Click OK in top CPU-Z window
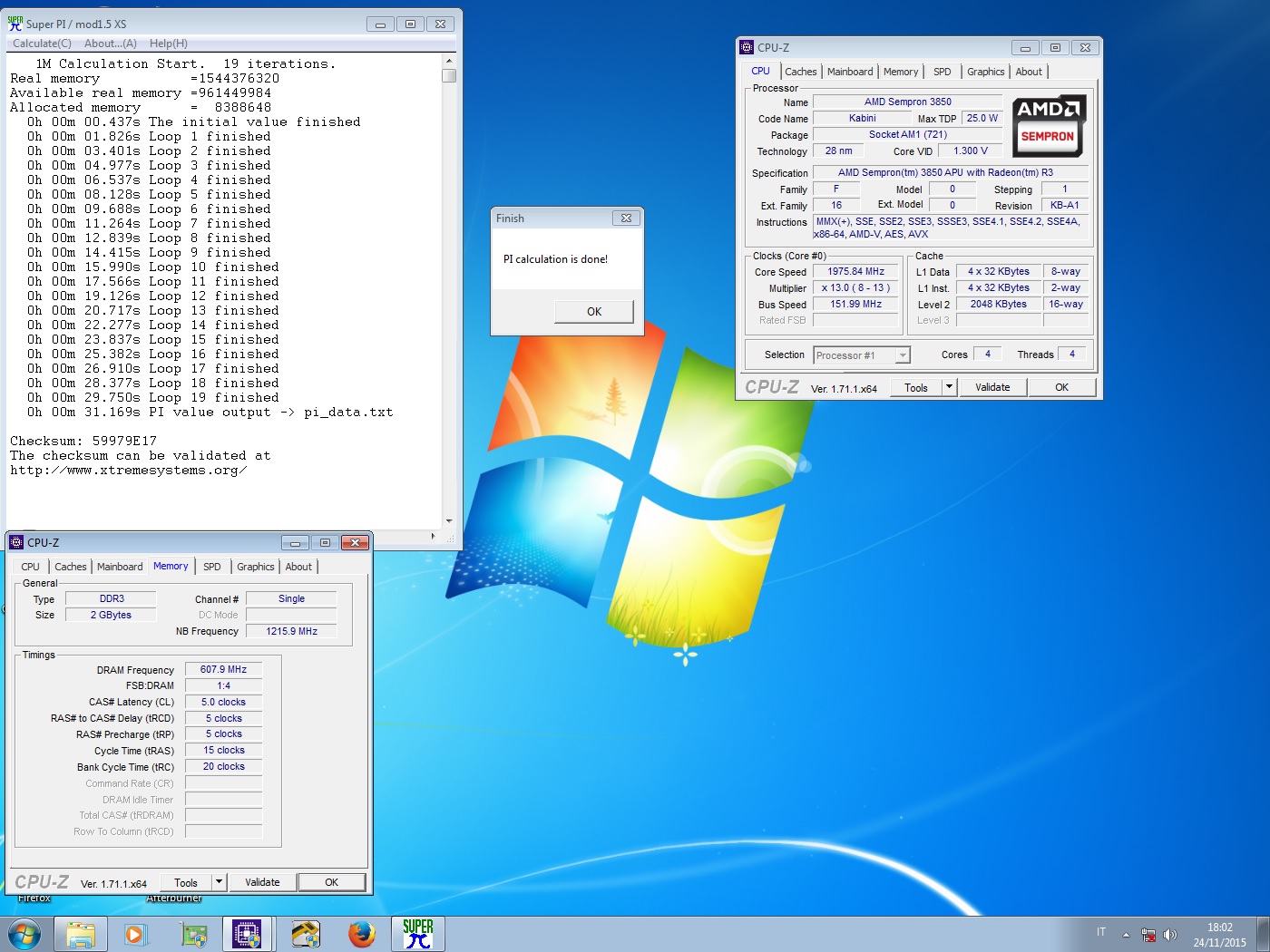Screen dimensions: 1270x952 pyautogui.click(x=1061, y=387)
